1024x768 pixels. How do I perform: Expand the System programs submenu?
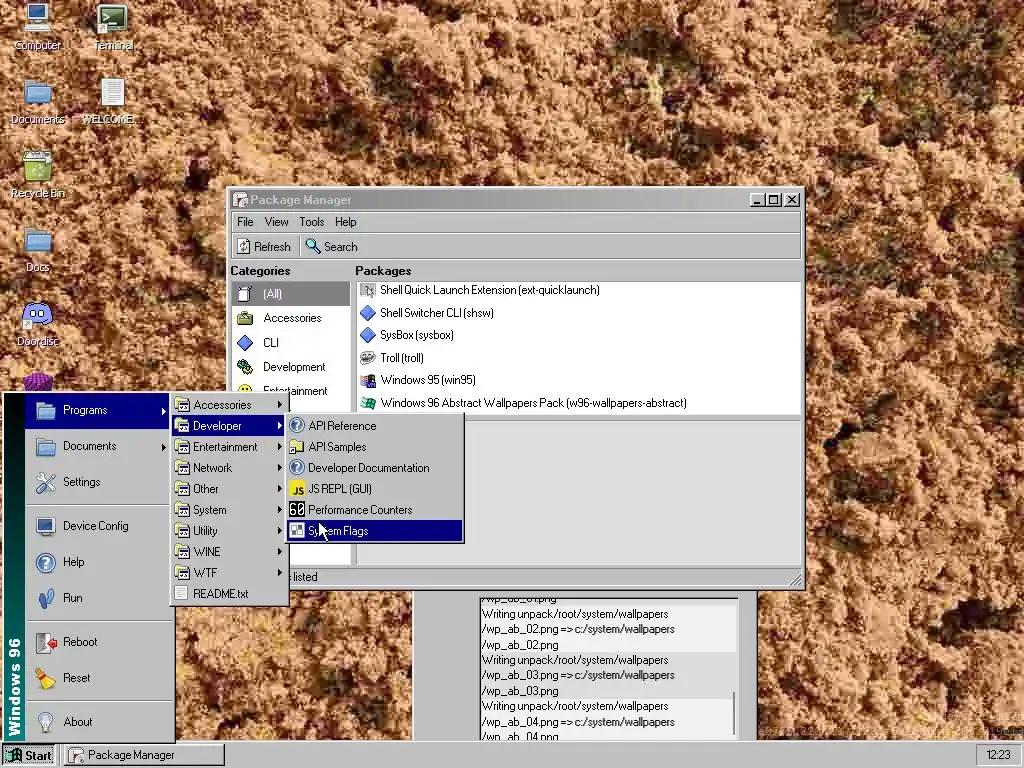coord(229,509)
